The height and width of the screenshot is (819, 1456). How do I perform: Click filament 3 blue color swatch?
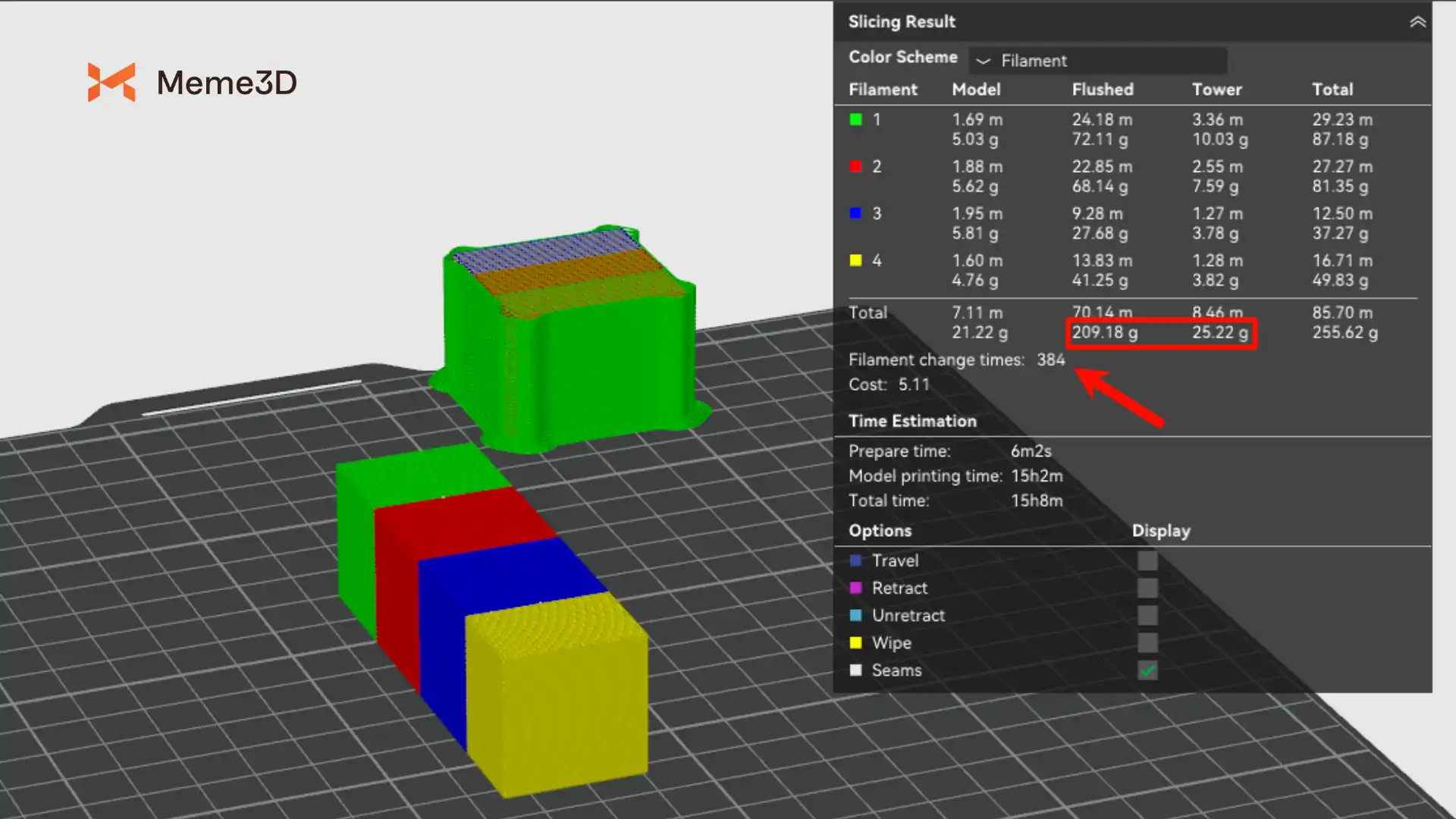pyautogui.click(x=856, y=214)
